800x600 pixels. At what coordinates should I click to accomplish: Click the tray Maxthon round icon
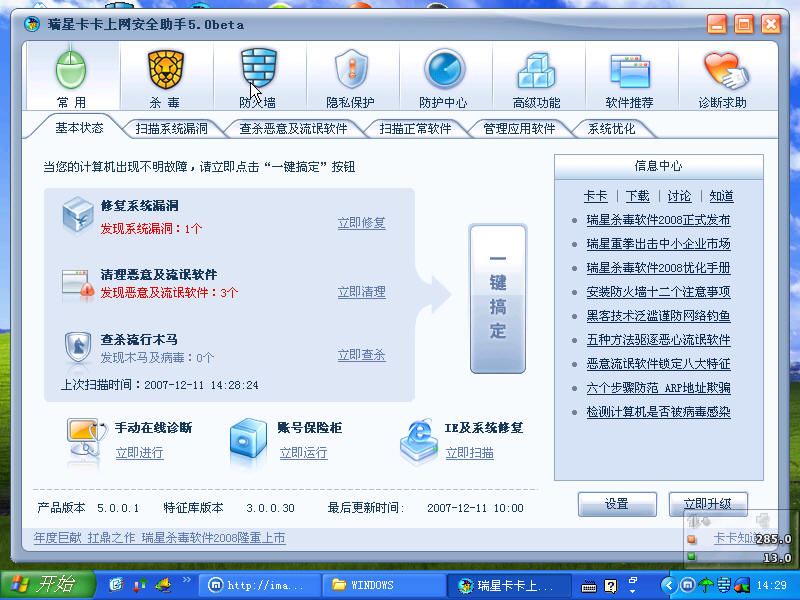(x=687, y=585)
